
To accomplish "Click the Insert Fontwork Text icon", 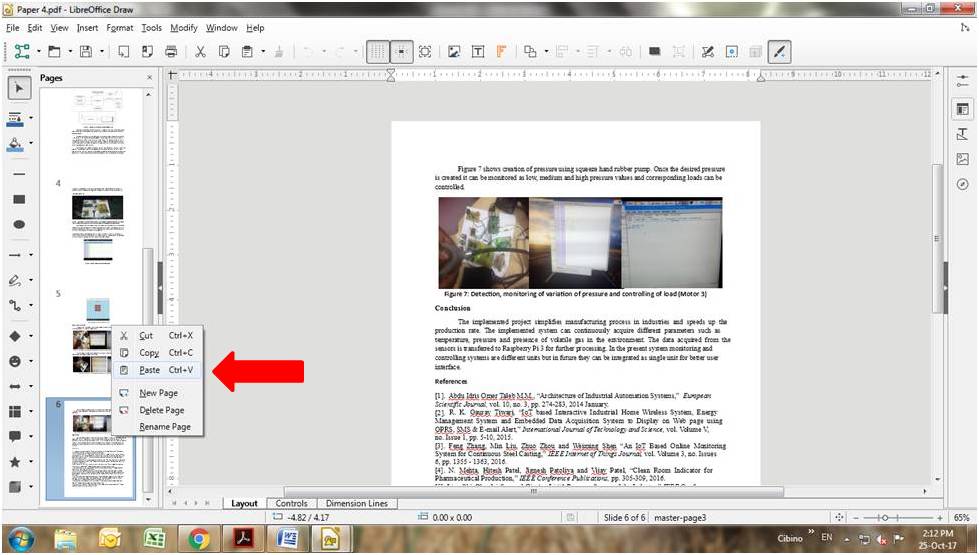I will point(501,52).
